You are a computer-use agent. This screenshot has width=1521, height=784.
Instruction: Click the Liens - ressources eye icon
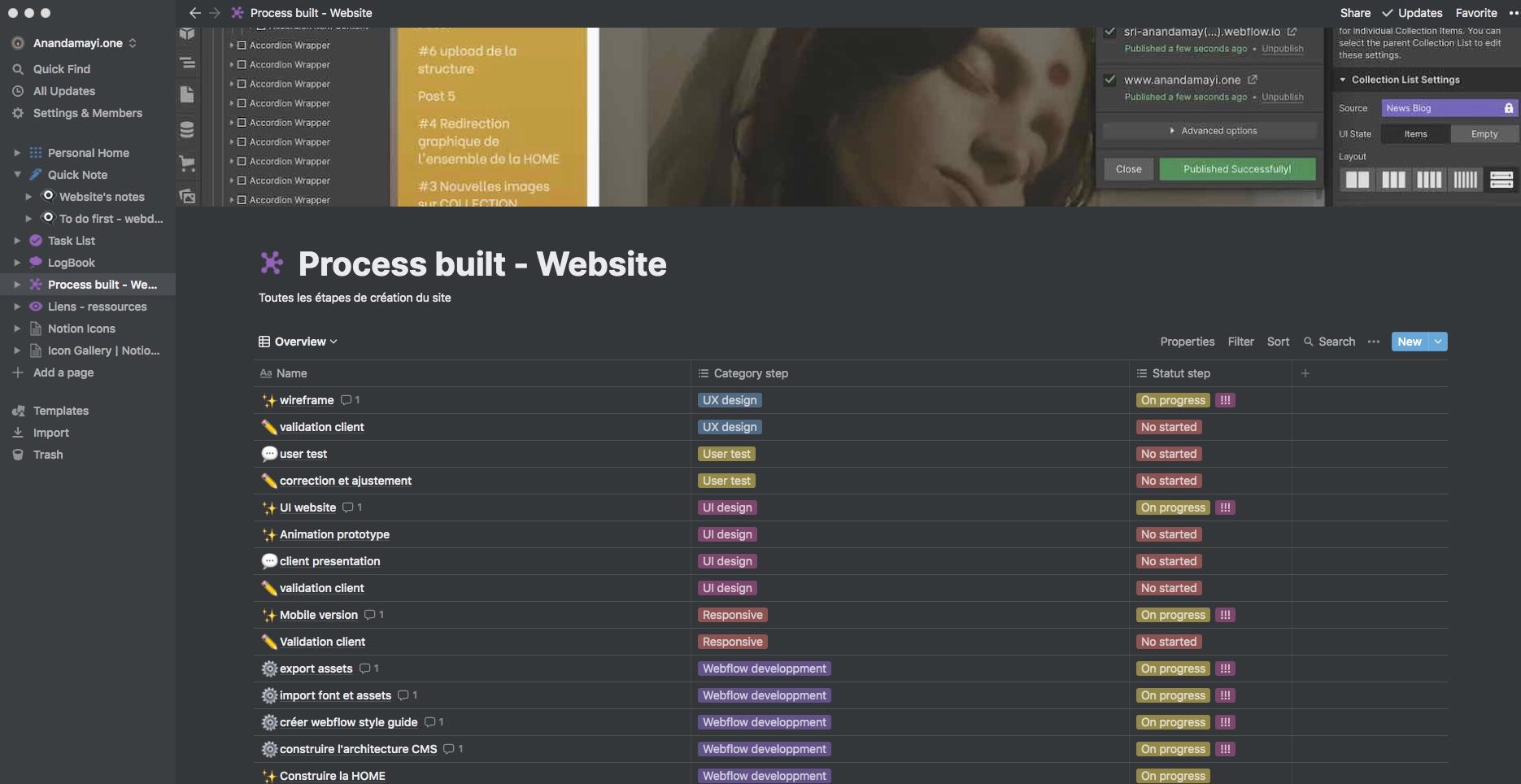36,307
